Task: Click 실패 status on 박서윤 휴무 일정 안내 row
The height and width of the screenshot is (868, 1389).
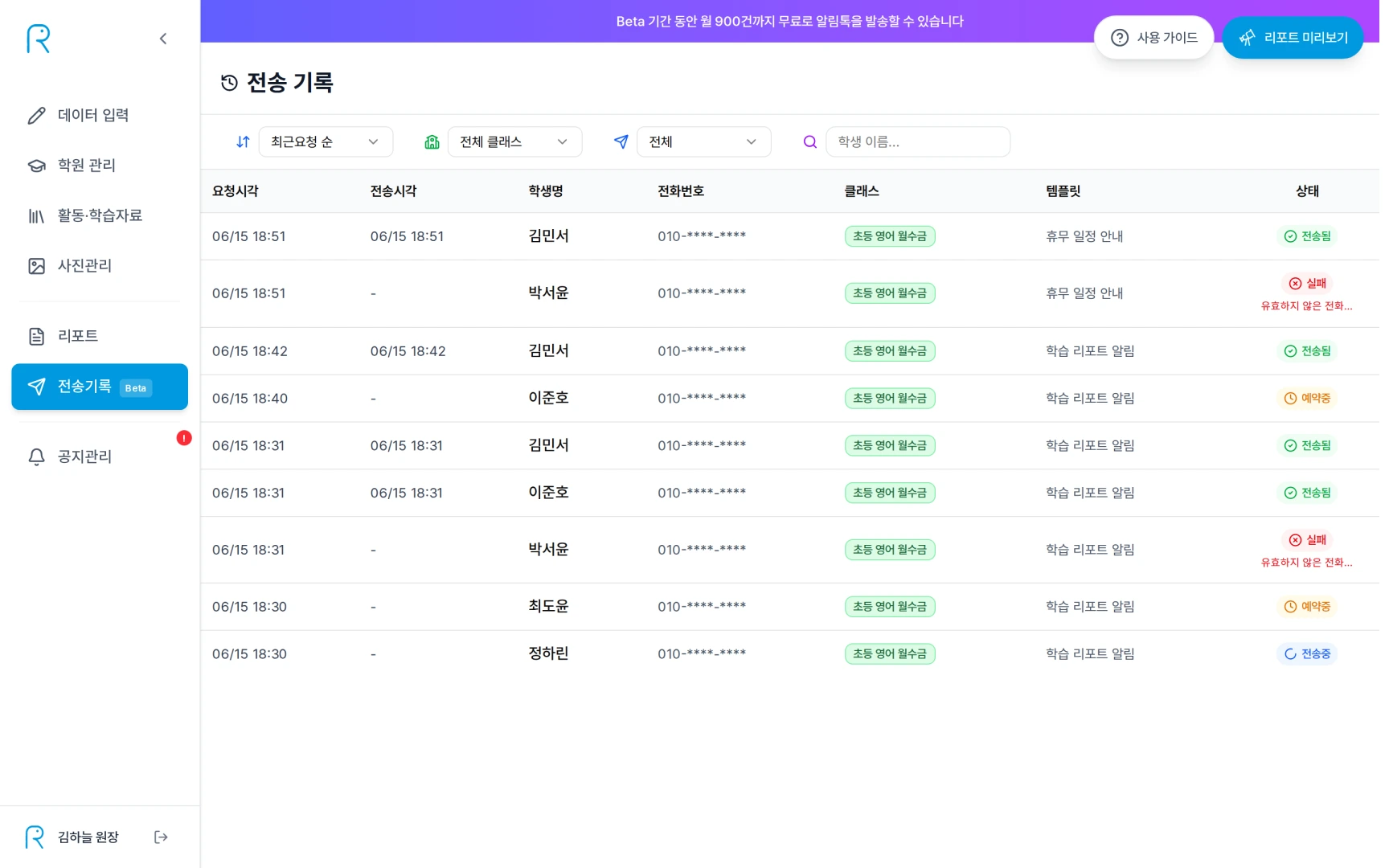Action: [x=1307, y=284]
